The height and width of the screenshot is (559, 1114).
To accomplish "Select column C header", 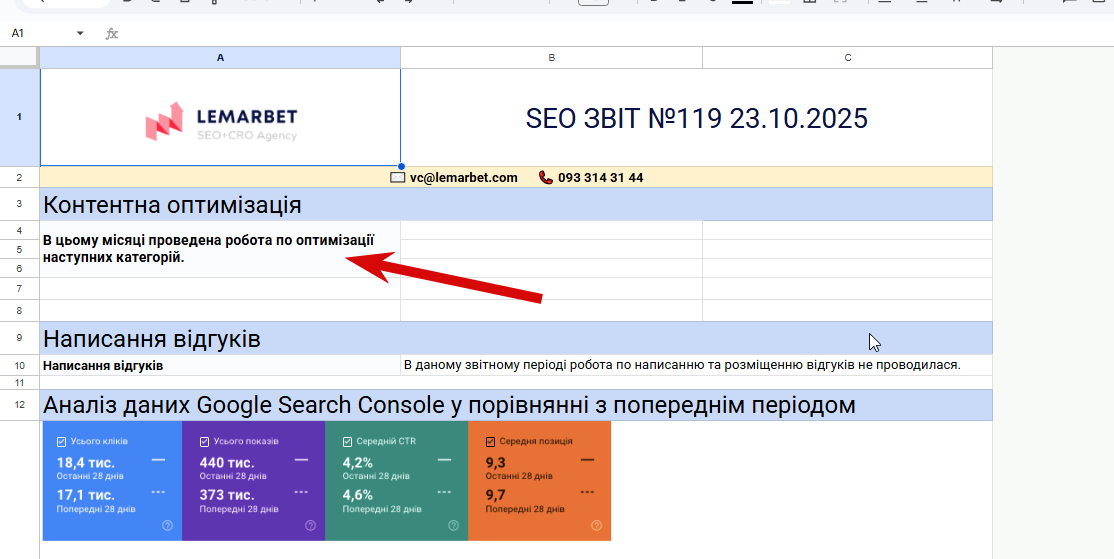I will (848, 58).
